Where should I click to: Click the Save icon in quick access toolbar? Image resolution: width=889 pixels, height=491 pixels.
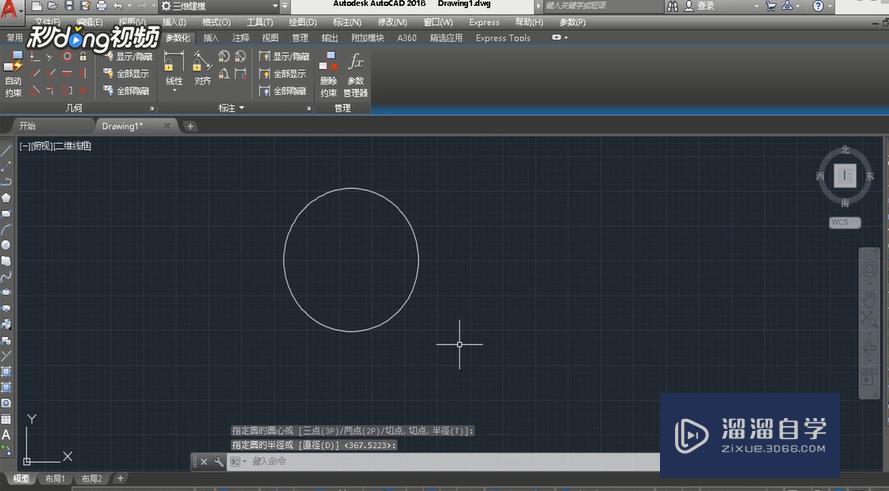[69, 6]
